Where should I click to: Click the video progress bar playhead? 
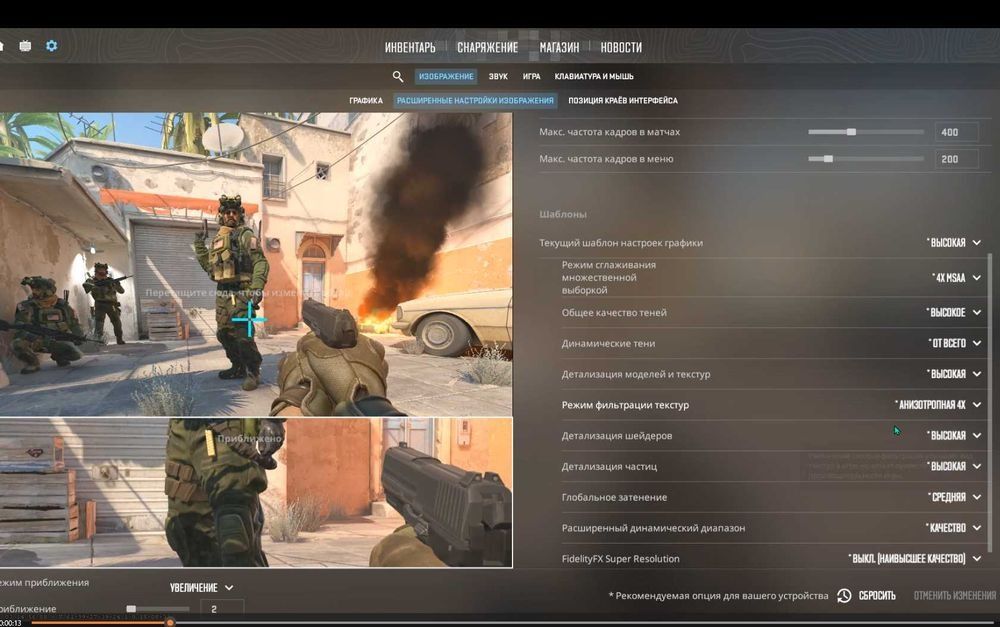click(x=170, y=623)
